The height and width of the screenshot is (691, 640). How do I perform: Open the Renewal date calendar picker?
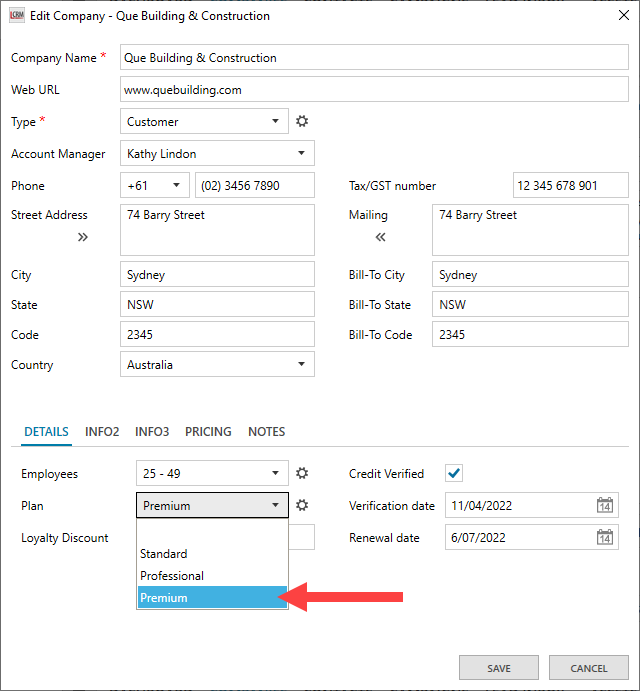pos(605,538)
